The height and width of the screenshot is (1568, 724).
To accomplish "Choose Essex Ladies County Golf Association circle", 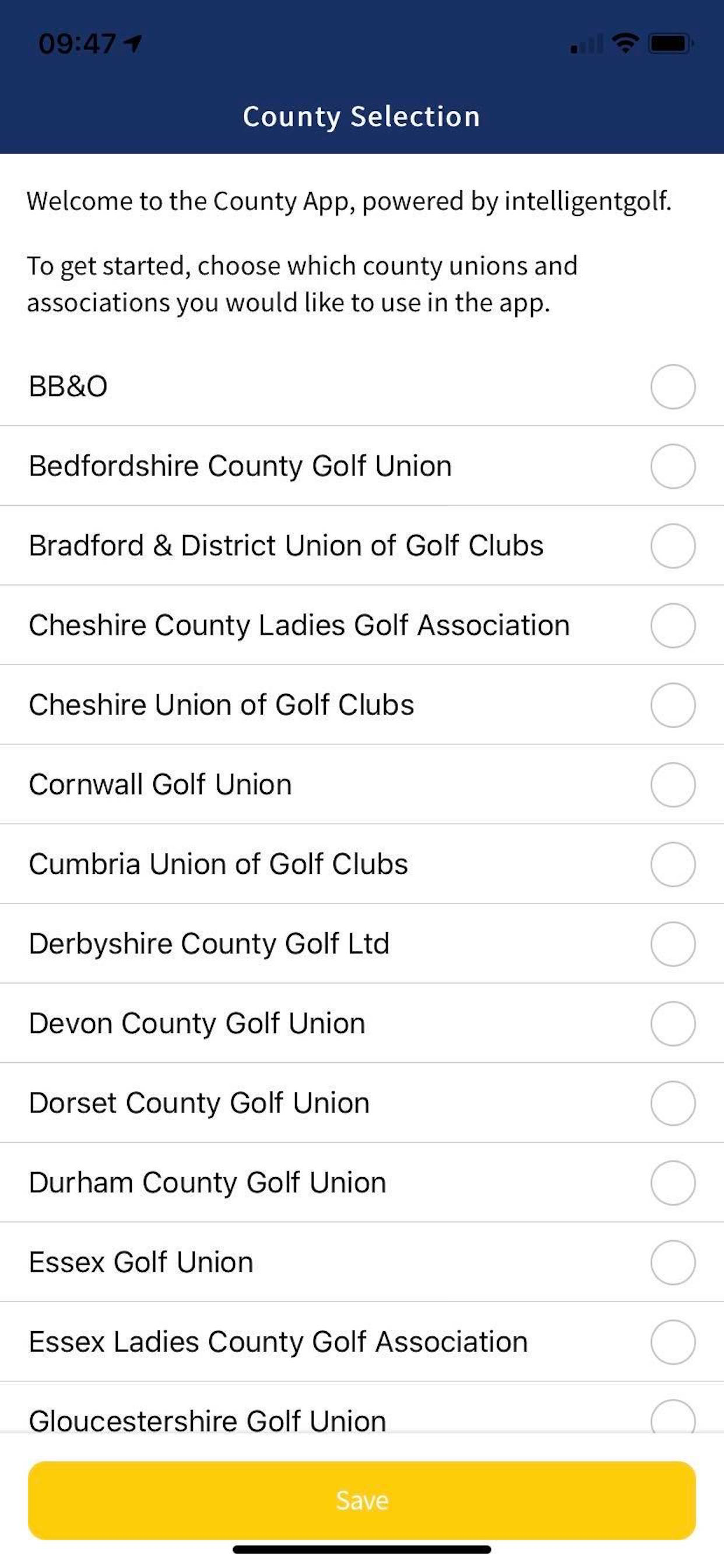I will pos(672,1342).
